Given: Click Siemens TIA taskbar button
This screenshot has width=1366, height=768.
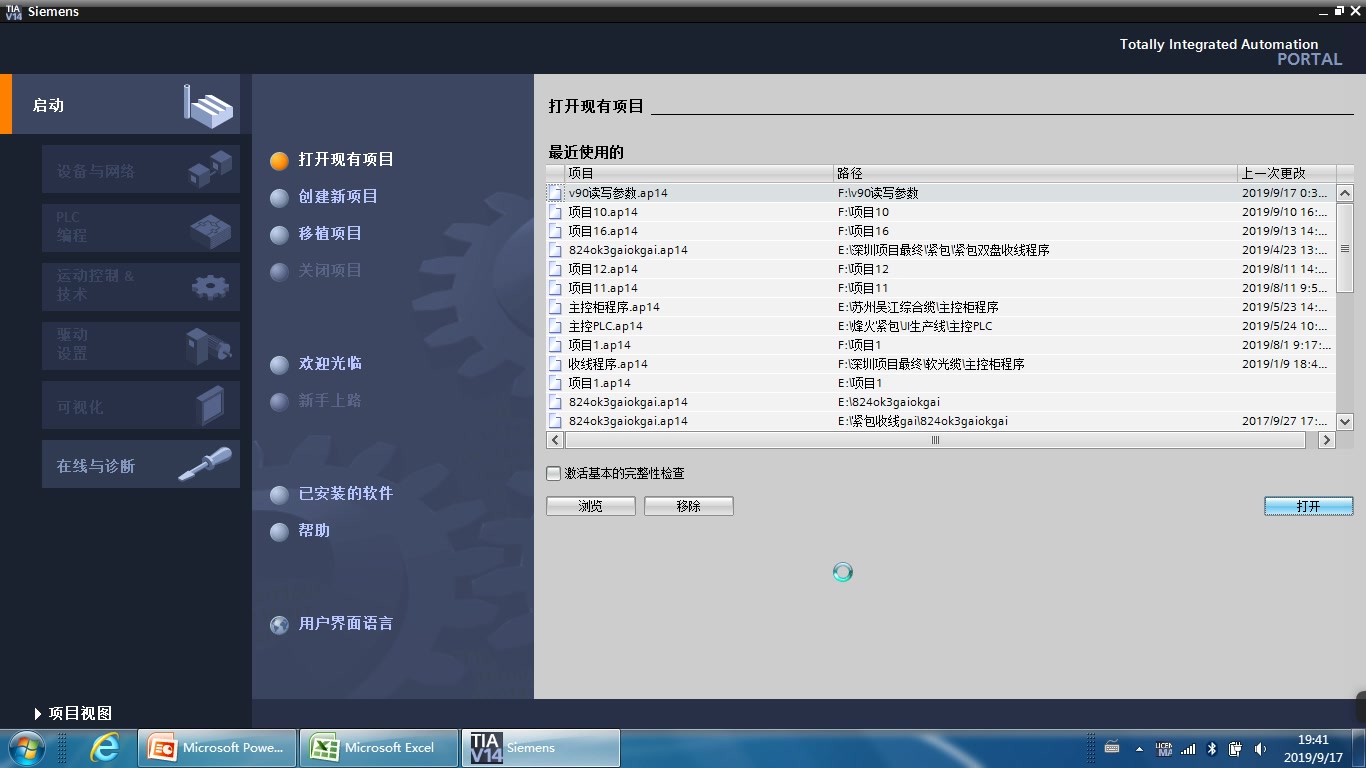Looking at the screenshot, I should click(x=541, y=748).
